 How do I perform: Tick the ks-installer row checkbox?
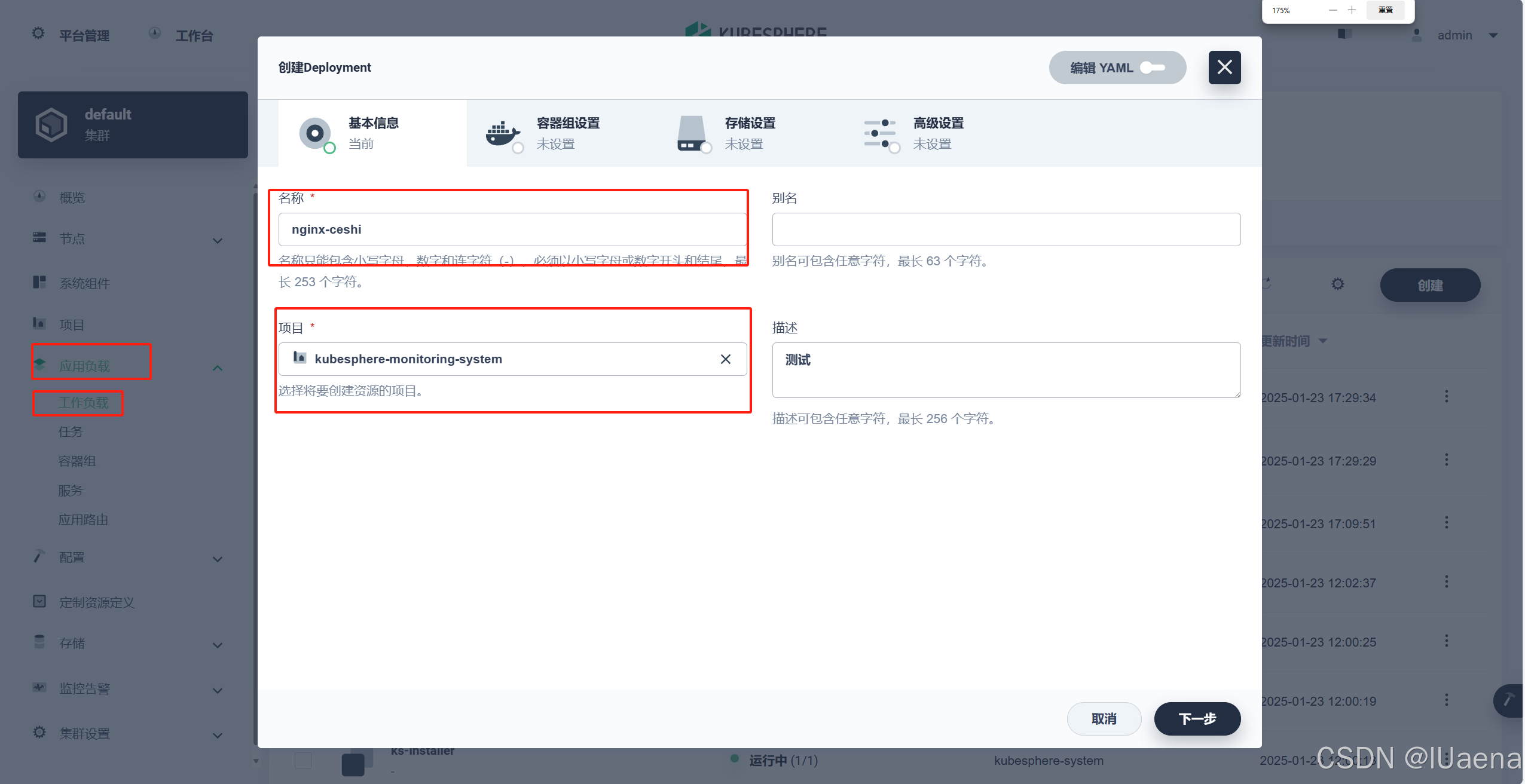[x=303, y=761]
